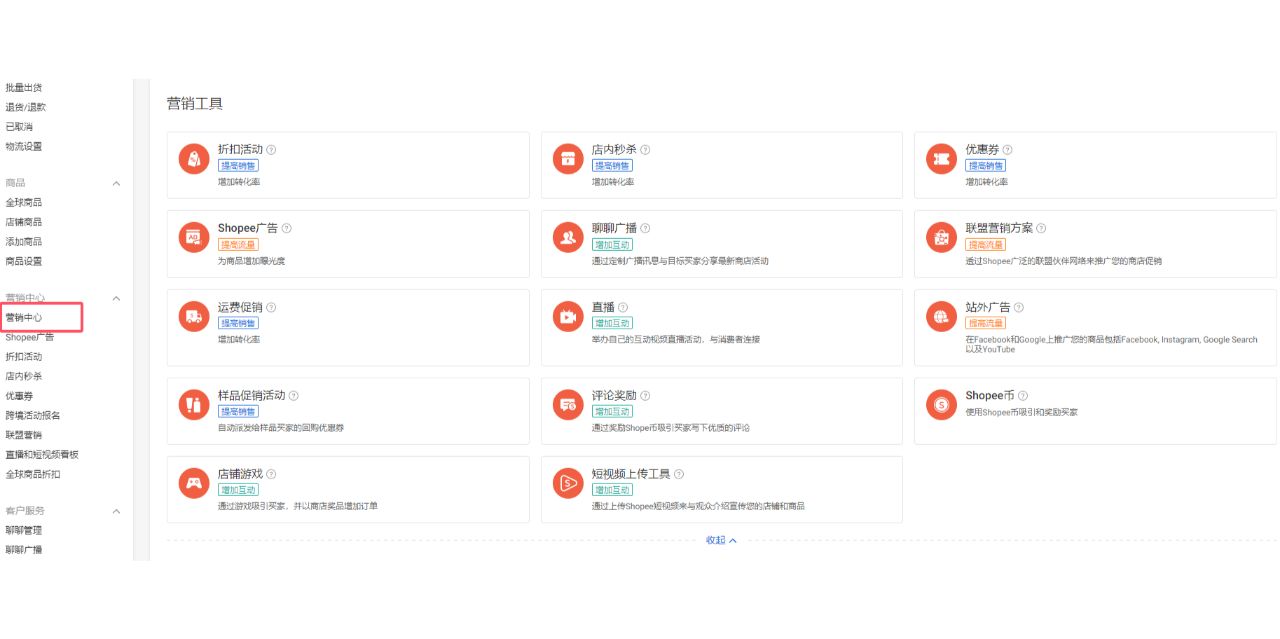Screen dimensions: 1280x639
Task: Click help icon next to 运费促销
Action: (x=271, y=308)
